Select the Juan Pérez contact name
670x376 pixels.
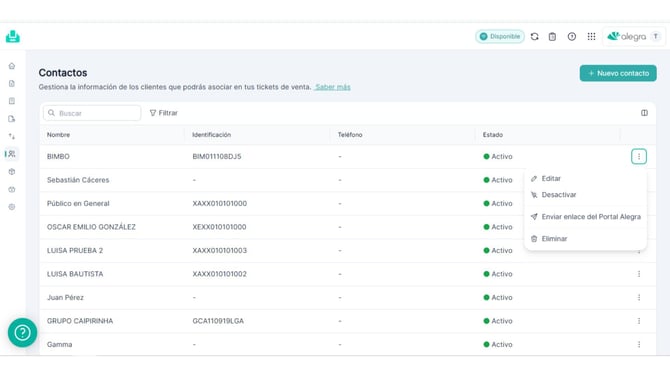coord(65,297)
